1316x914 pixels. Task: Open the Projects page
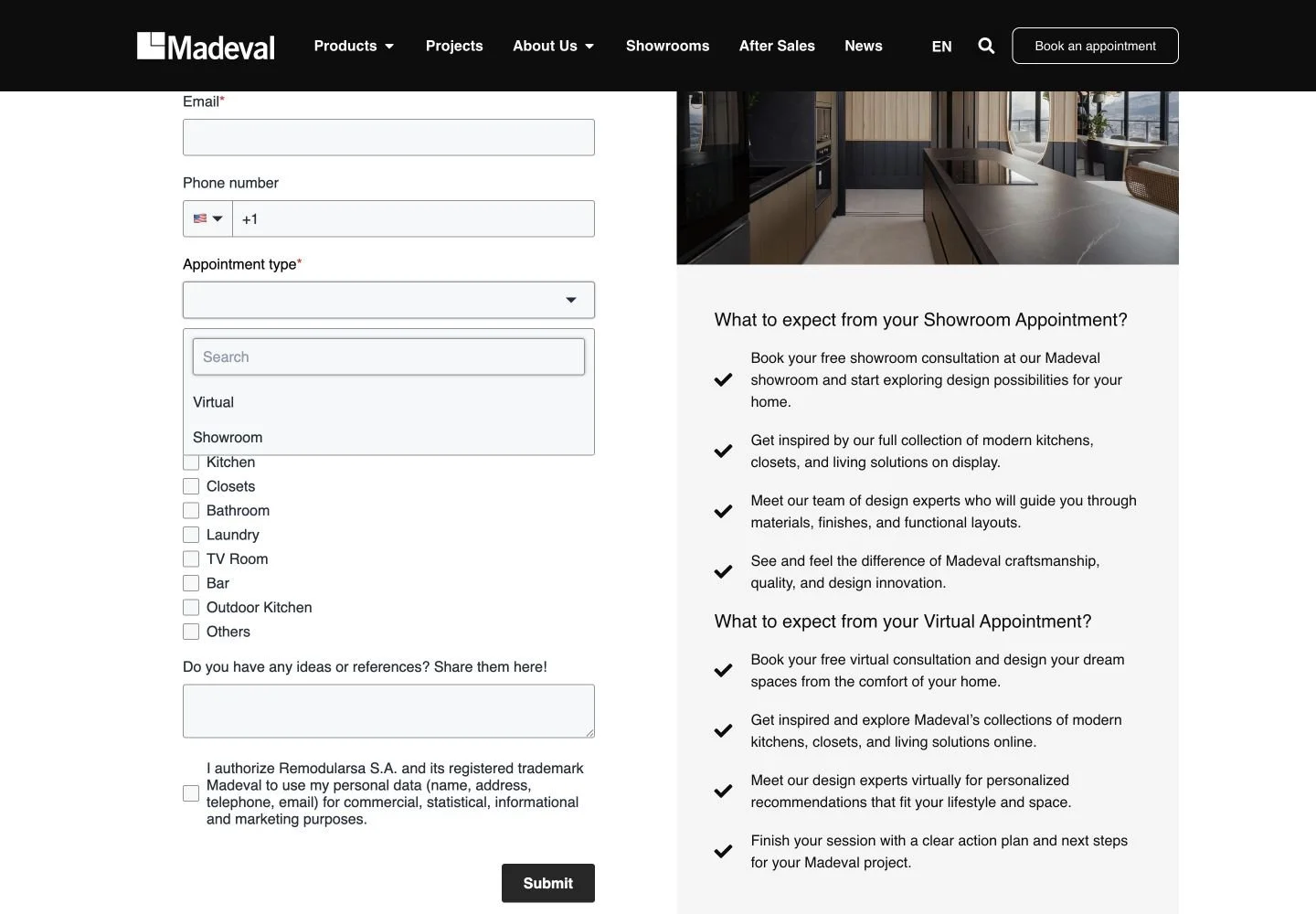point(454,46)
